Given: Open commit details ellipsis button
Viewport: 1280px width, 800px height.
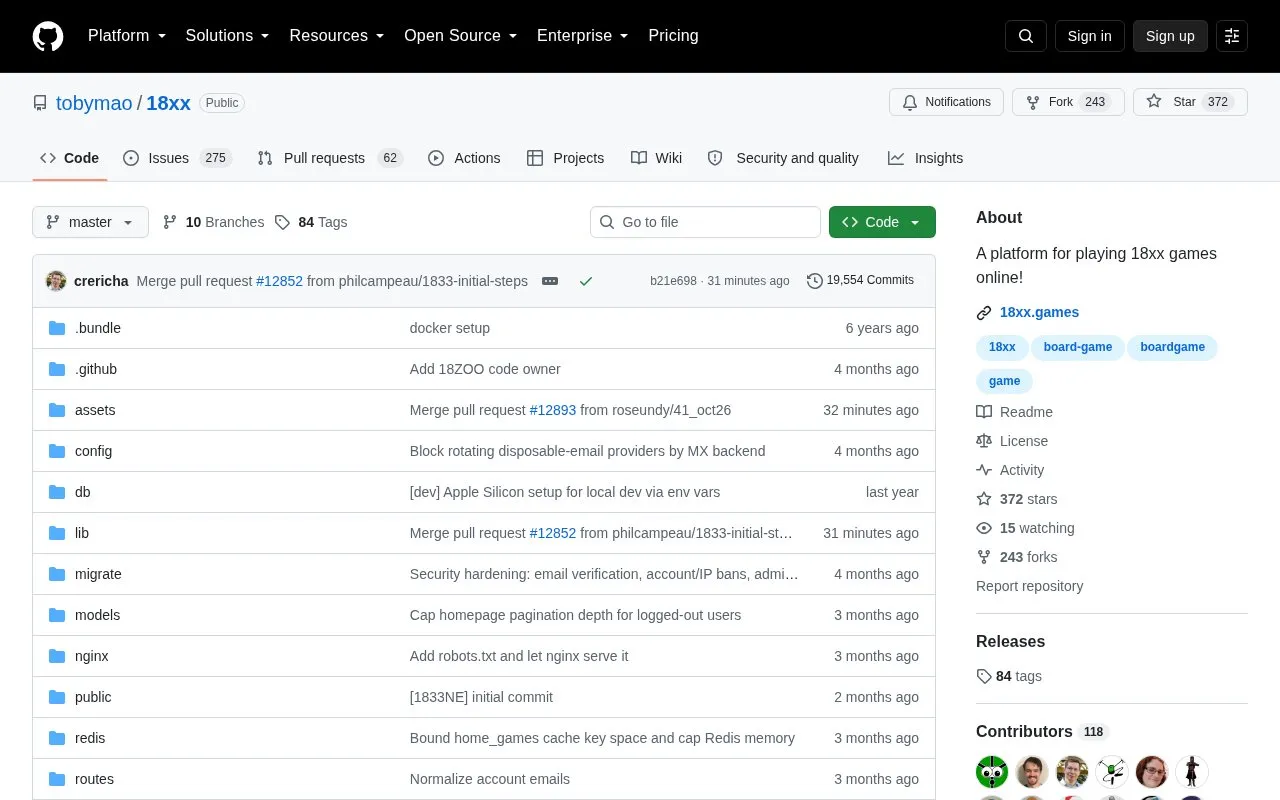Looking at the screenshot, I should pyautogui.click(x=550, y=281).
